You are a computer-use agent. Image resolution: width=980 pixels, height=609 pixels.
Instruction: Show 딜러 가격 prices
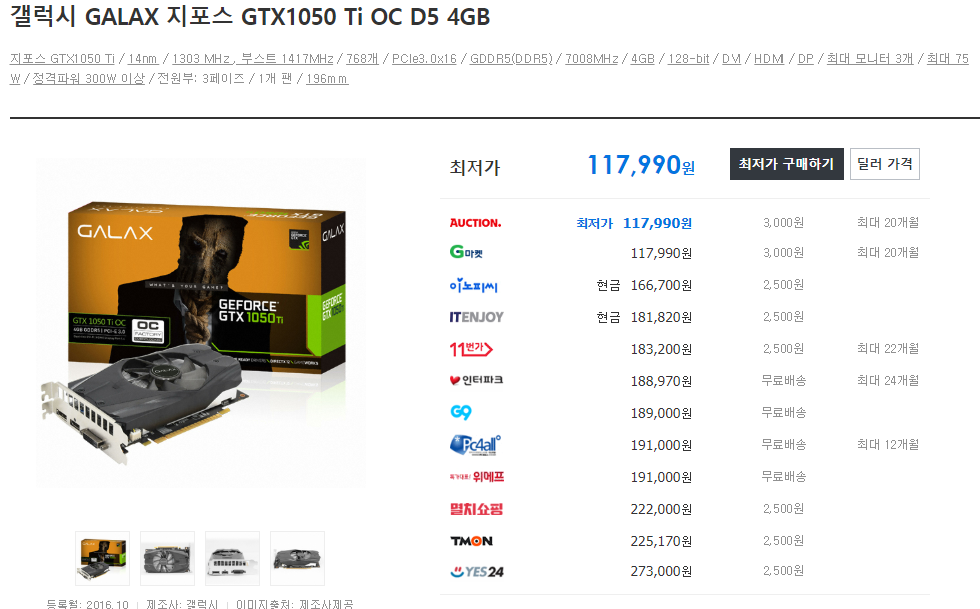884,164
